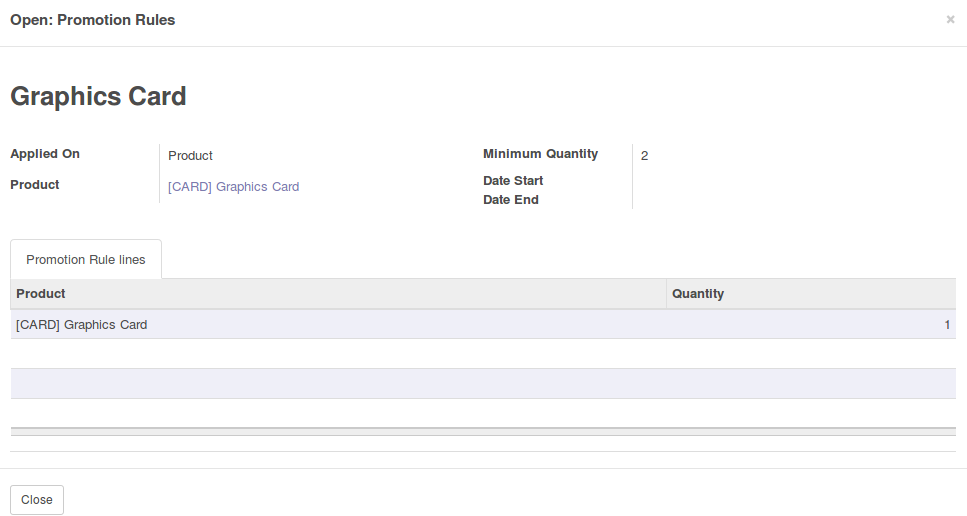Click the Date End label
Screen dimensions: 967x516
(511, 200)
